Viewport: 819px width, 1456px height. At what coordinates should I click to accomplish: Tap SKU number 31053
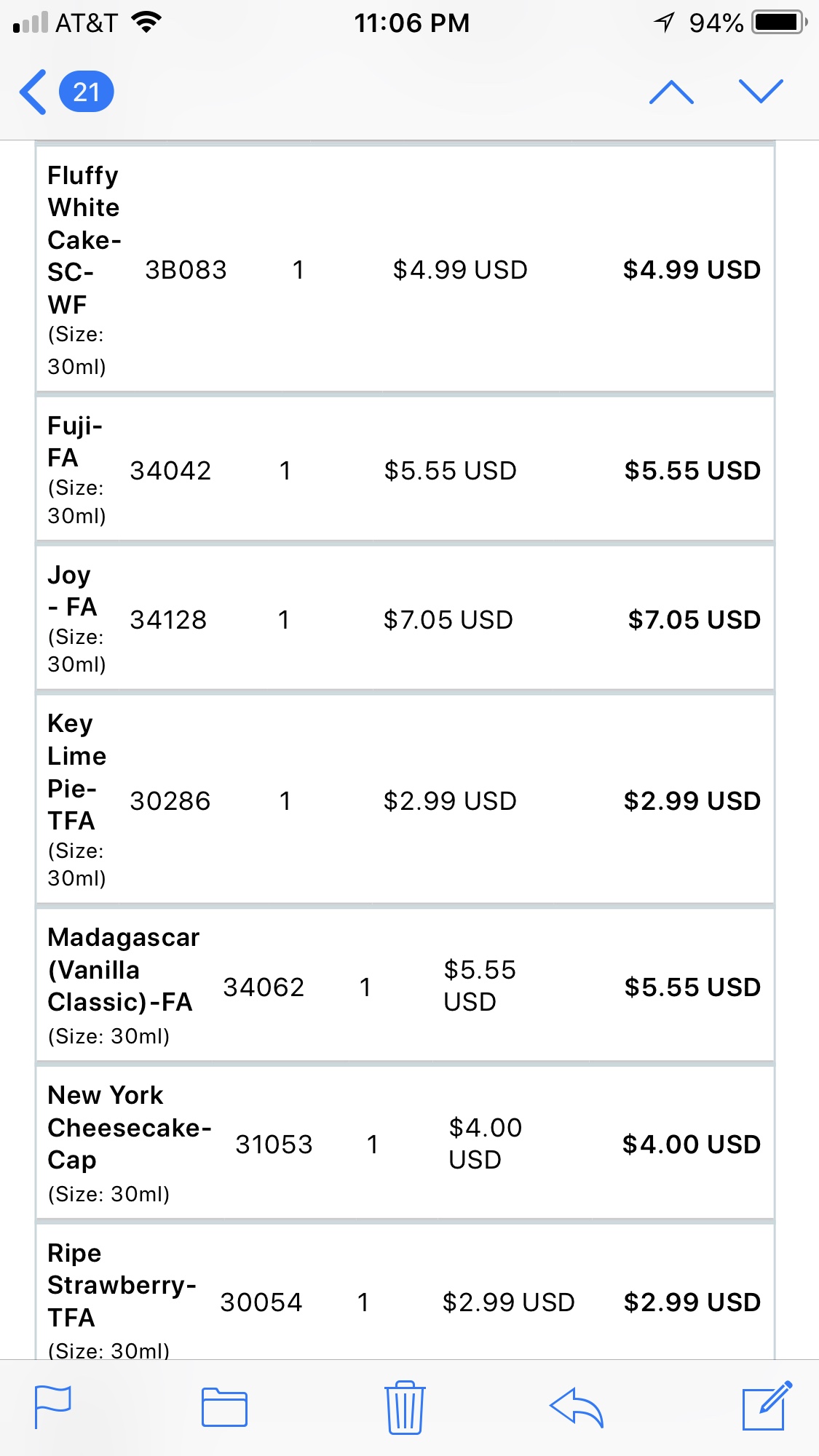(274, 1145)
